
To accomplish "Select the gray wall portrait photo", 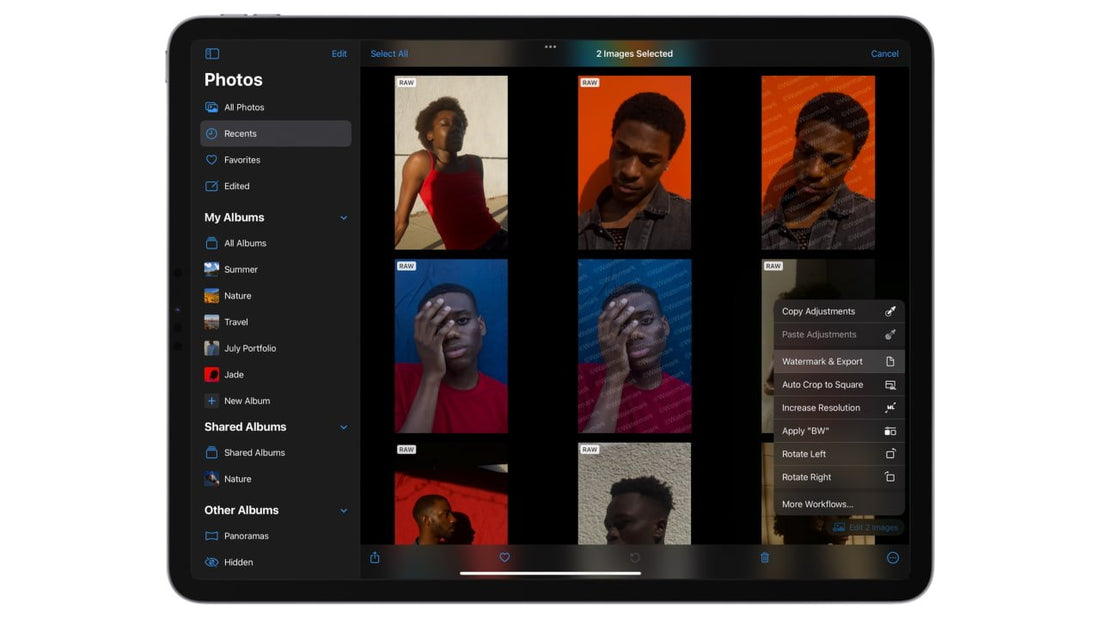I will click(634, 493).
